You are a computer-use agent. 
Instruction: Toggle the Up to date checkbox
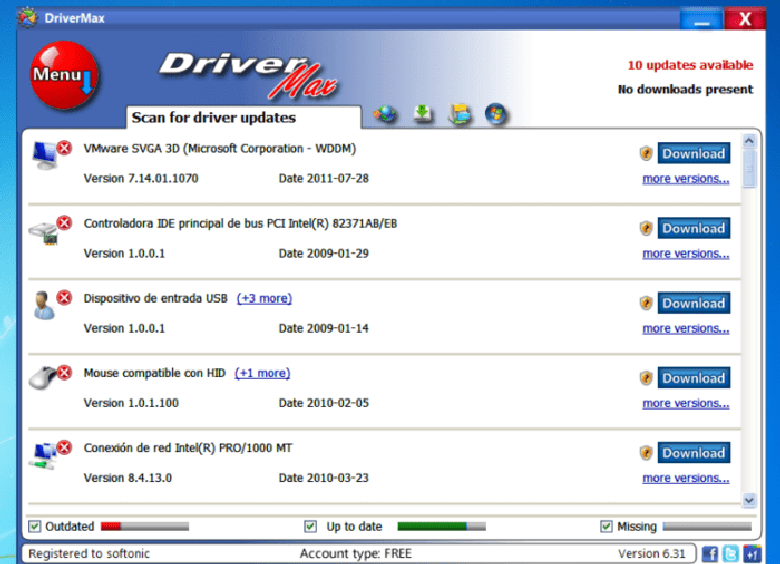(310, 526)
